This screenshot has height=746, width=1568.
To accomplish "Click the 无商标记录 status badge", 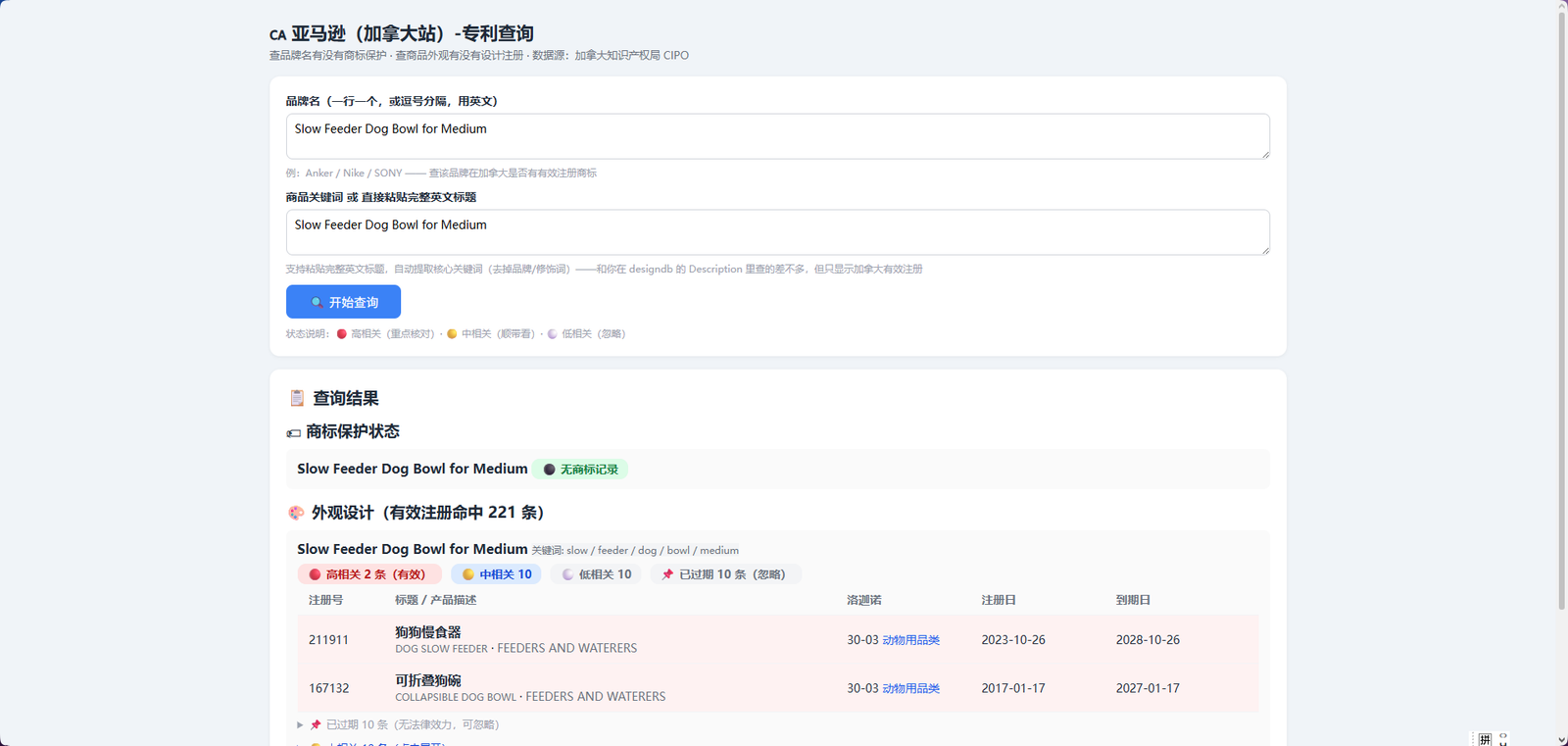I will (580, 470).
